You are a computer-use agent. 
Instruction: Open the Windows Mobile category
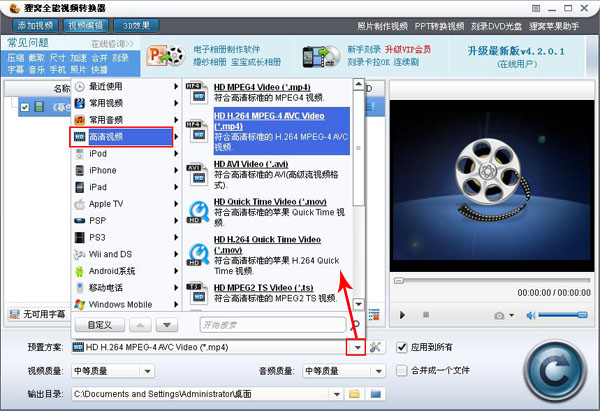coord(125,305)
